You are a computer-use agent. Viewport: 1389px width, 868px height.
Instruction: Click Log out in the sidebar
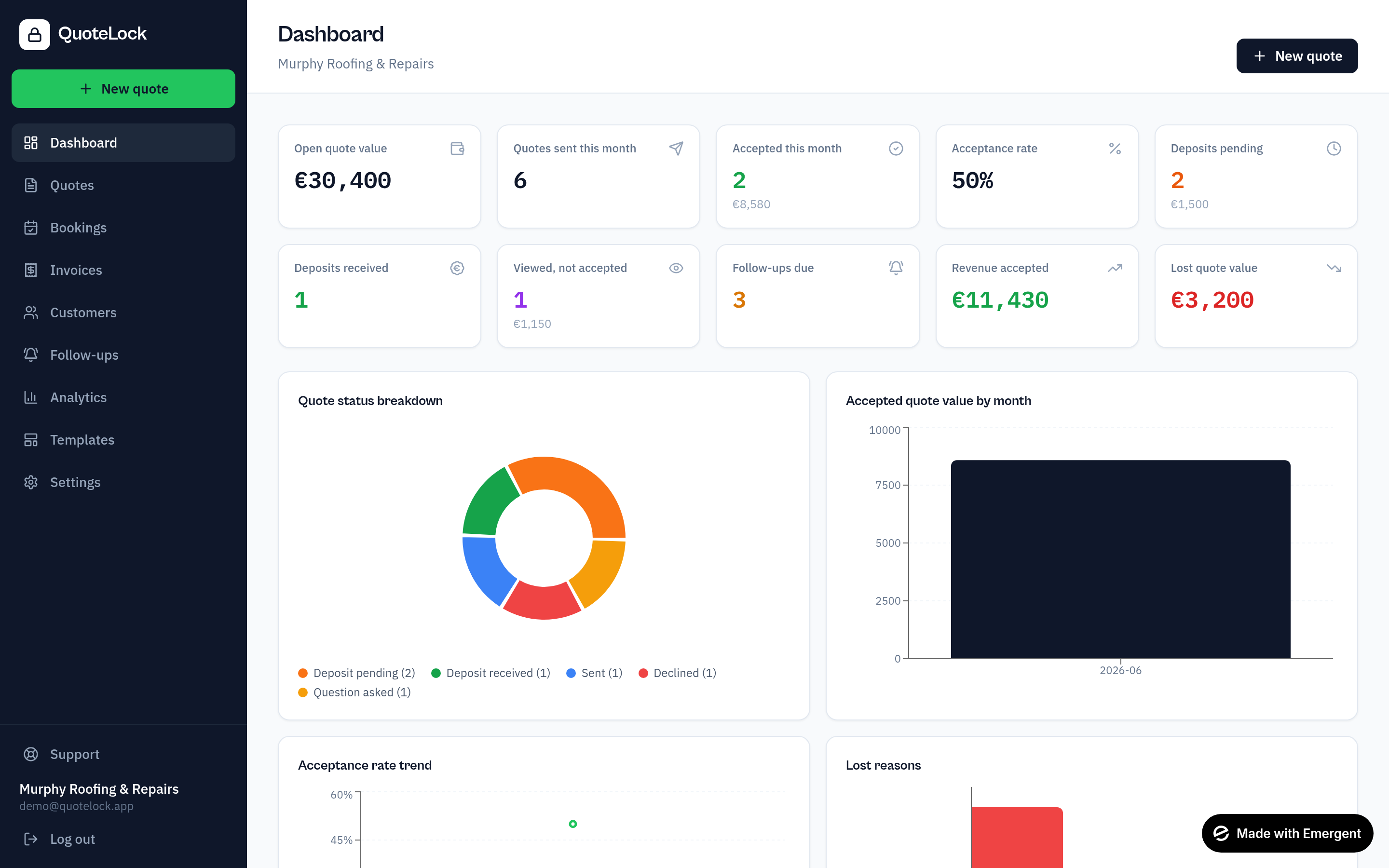[x=123, y=839]
